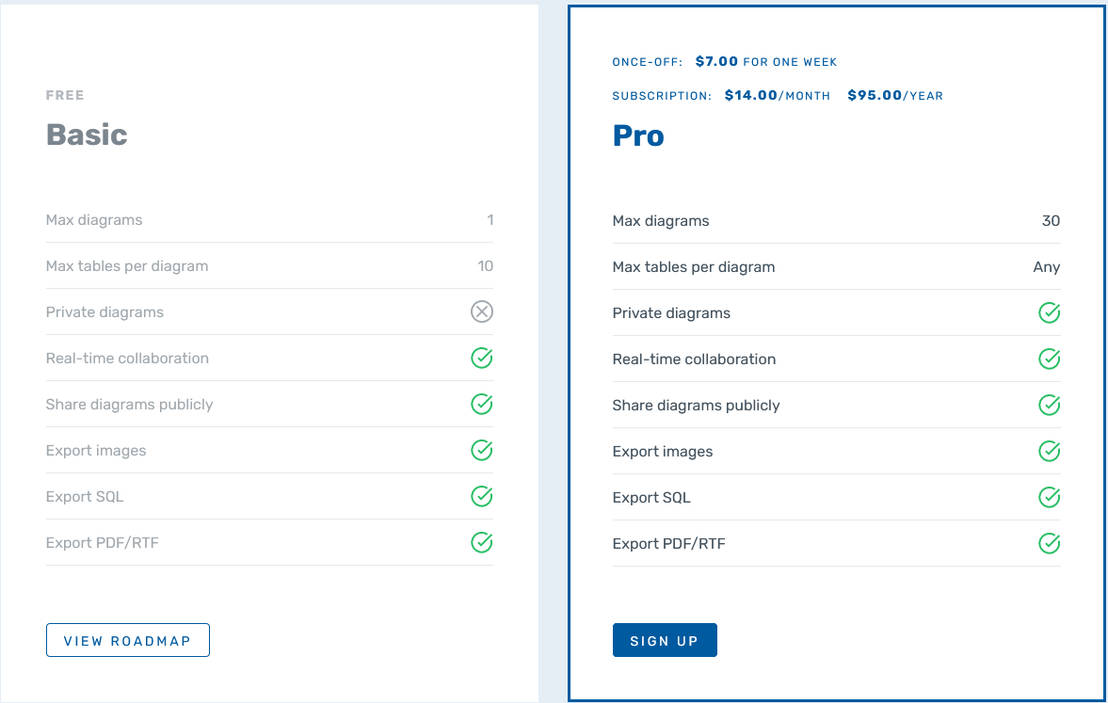Click Basic Share diagrams publicly checkmark

click(482, 404)
